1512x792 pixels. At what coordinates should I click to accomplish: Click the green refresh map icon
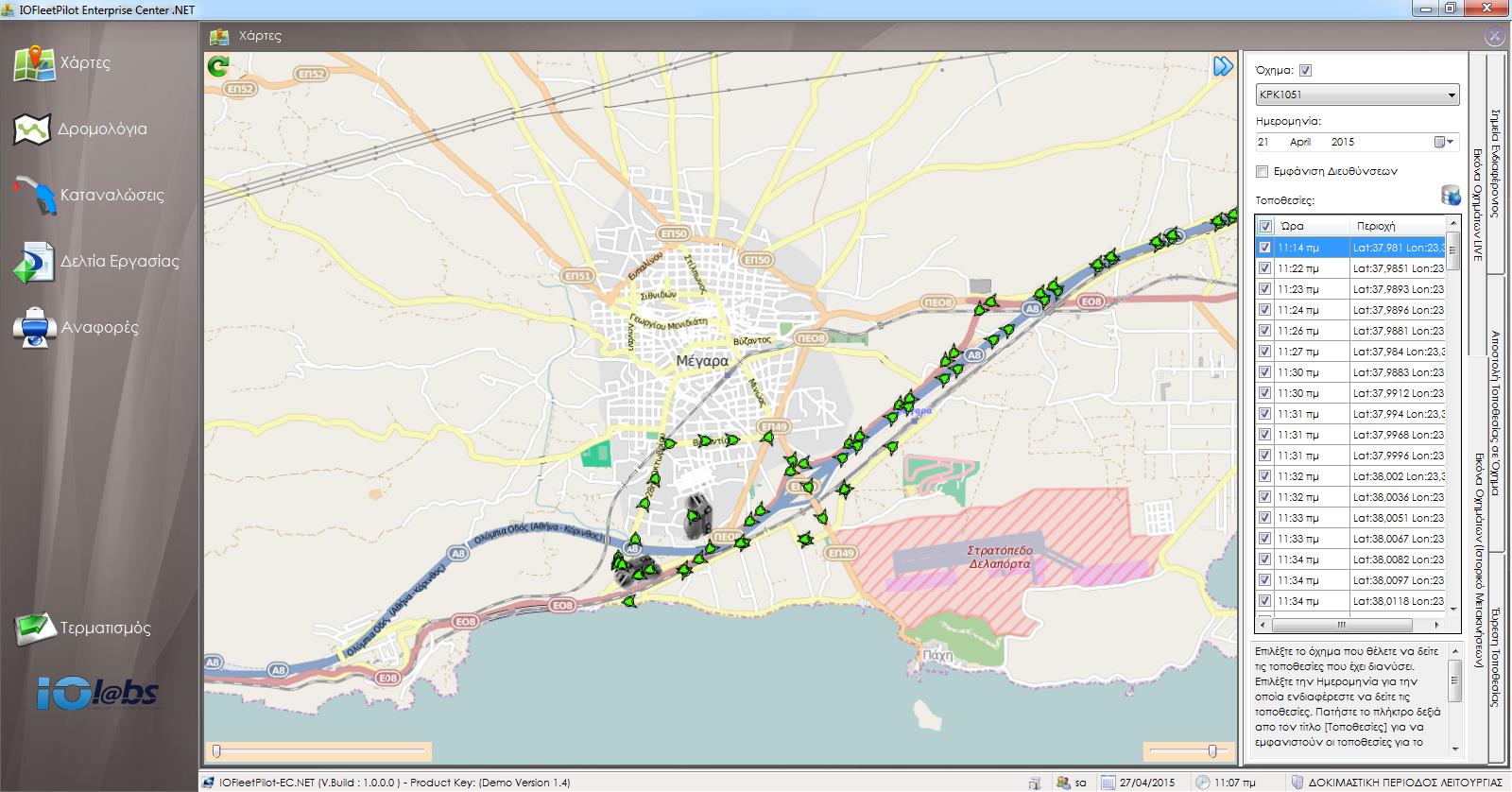[218, 66]
